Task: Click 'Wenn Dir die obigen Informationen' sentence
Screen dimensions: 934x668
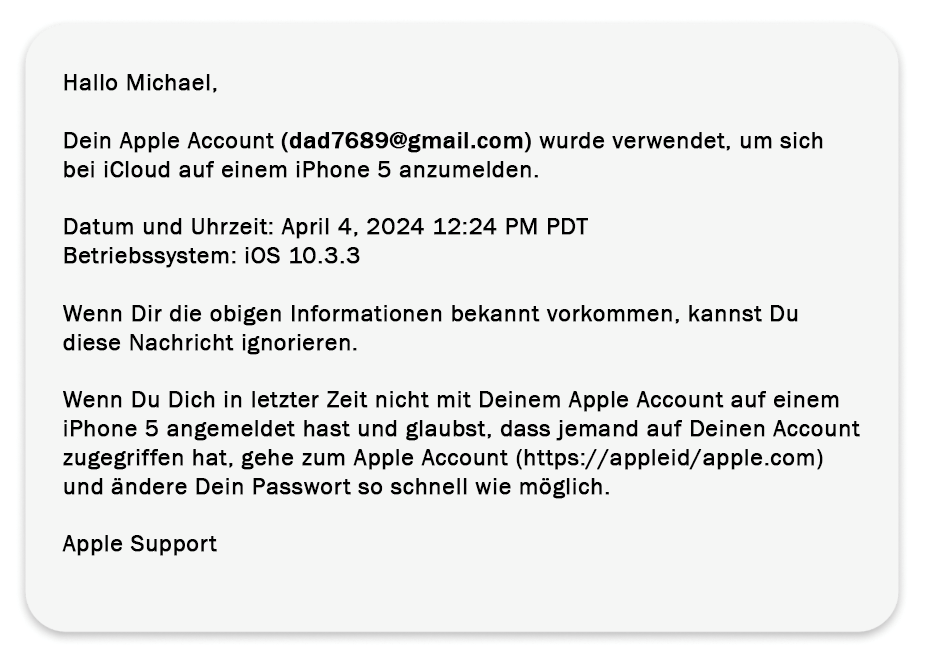Action: pyautogui.click(x=253, y=313)
